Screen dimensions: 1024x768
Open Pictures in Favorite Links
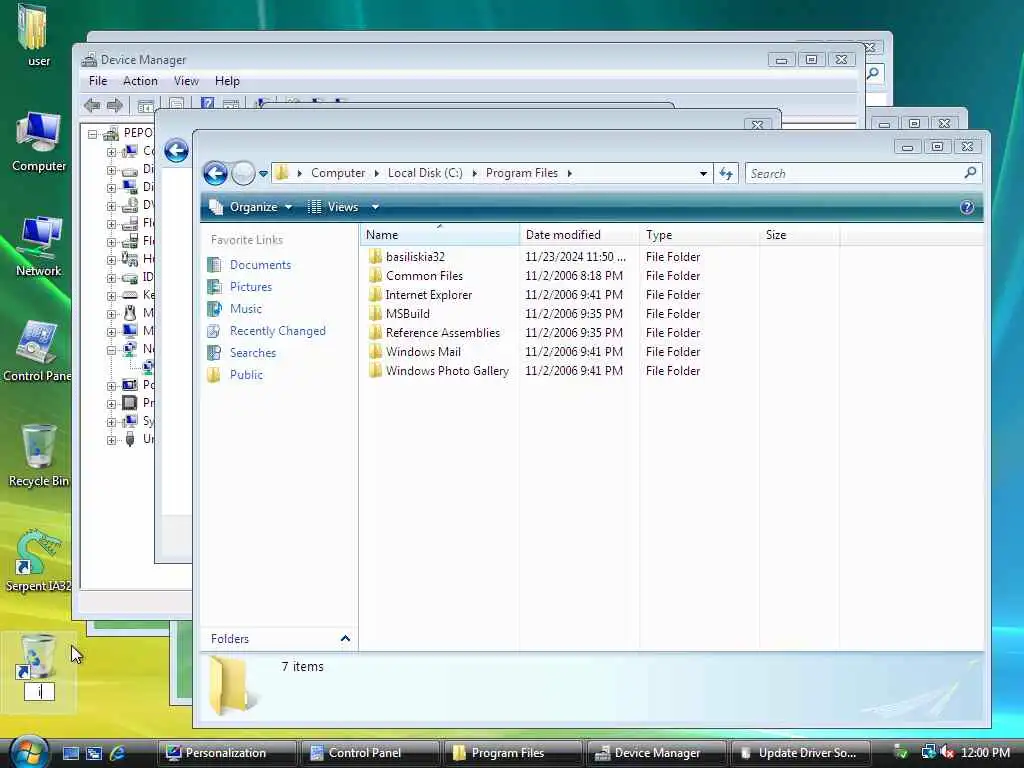tap(250, 287)
